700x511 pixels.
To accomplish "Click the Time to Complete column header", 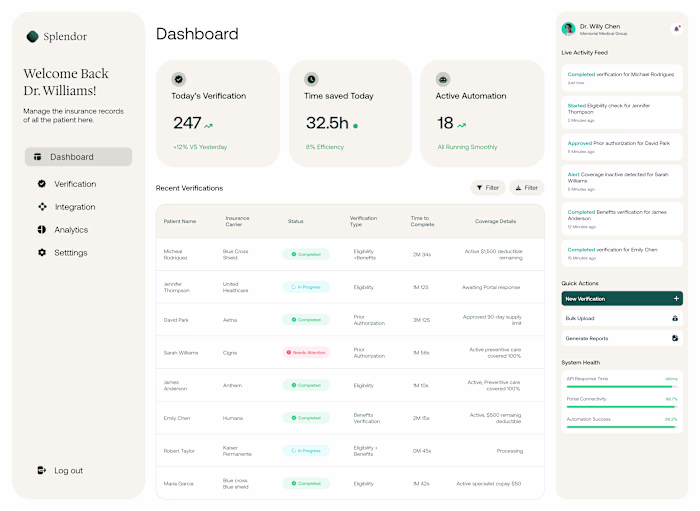I will pyautogui.click(x=422, y=221).
